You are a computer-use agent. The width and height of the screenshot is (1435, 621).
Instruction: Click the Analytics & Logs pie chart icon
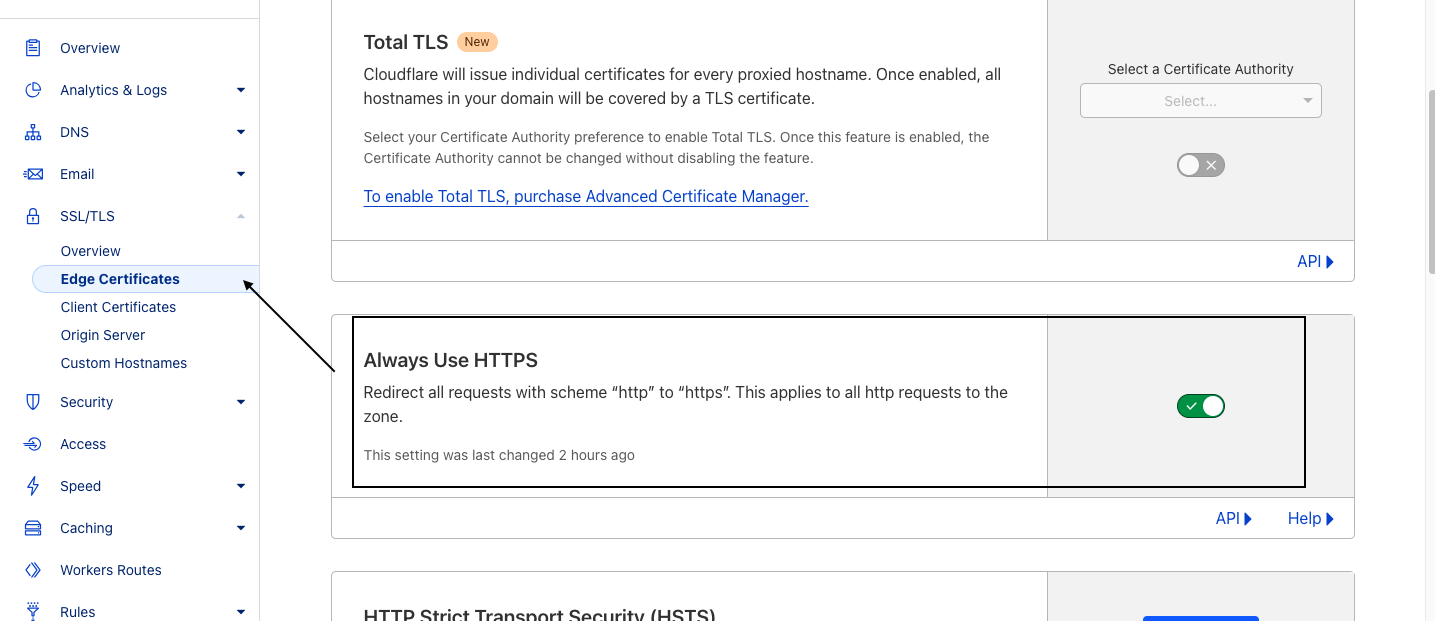point(33,90)
